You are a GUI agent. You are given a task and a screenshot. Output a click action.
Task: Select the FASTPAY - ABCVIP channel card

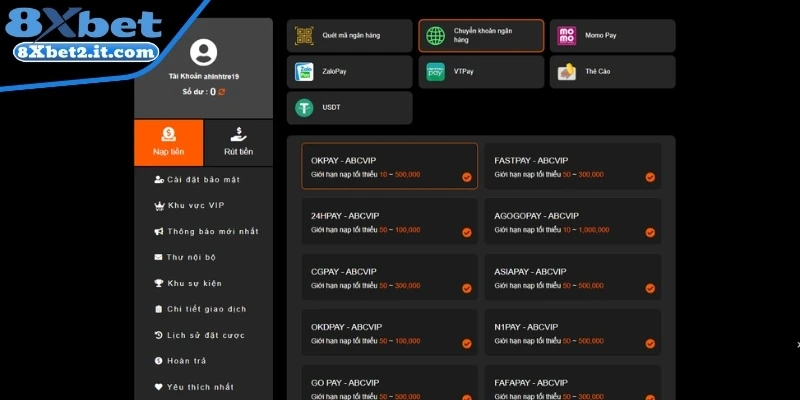coord(572,166)
